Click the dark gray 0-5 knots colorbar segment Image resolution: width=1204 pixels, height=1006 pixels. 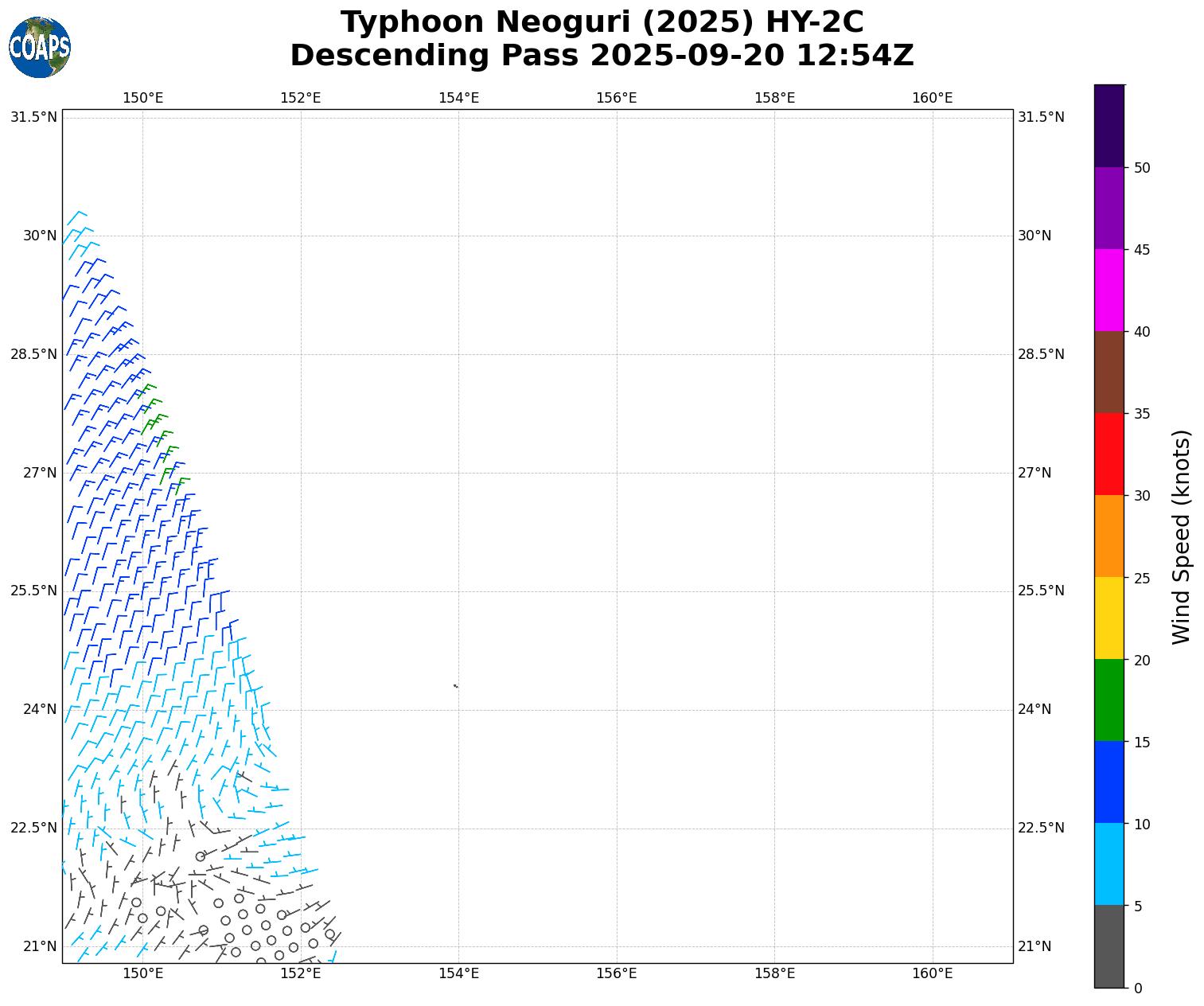click(x=1109, y=946)
